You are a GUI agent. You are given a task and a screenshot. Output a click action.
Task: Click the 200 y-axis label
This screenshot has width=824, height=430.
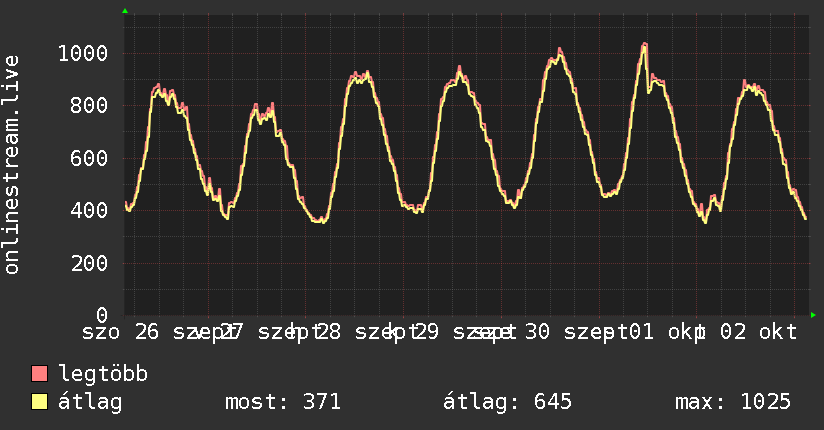pos(89,263)
